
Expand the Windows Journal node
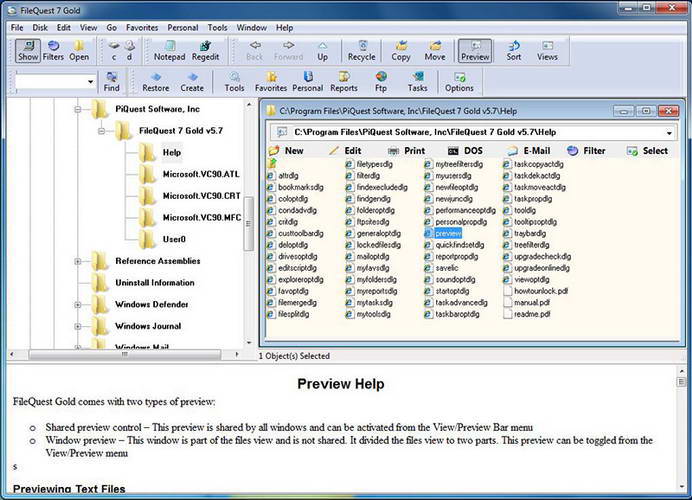(x=78, y=327)
